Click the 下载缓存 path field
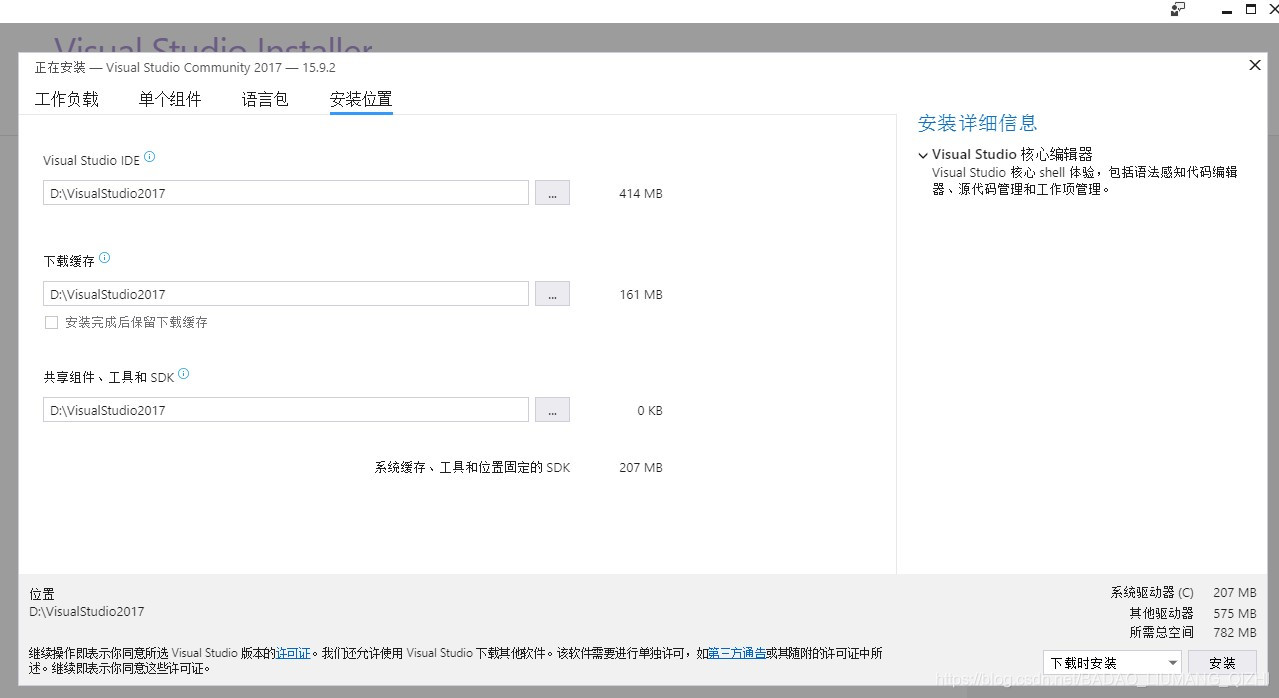This screenshot has width=1279, height=698. tap(286, 294)
